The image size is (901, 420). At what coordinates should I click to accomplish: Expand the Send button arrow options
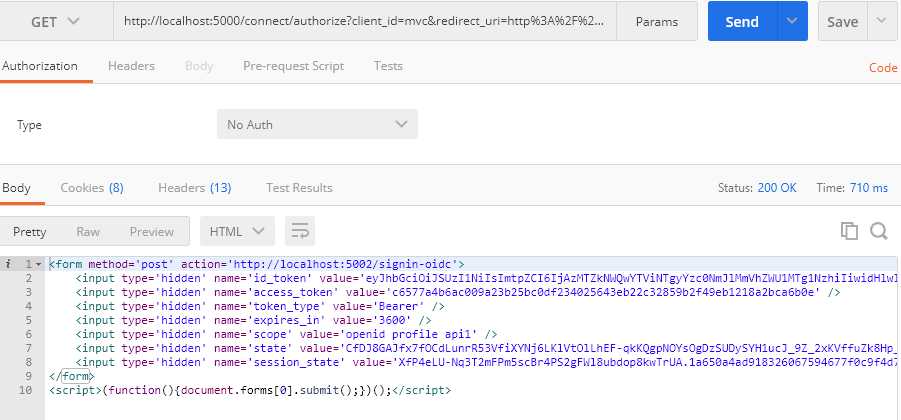[x=793, y=21]
